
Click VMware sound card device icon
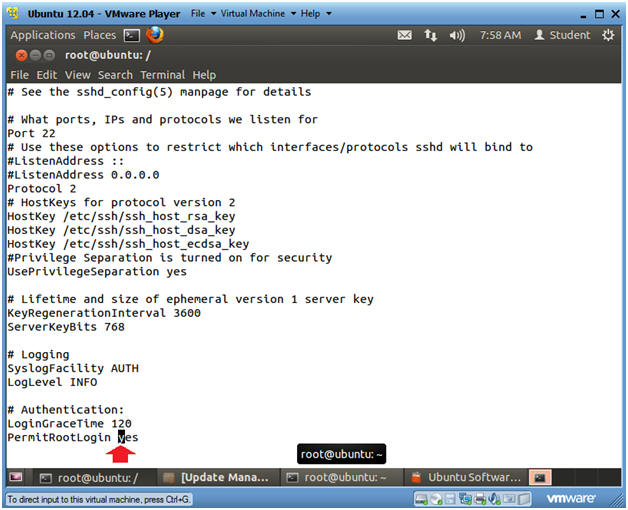(x=495, y=499)
